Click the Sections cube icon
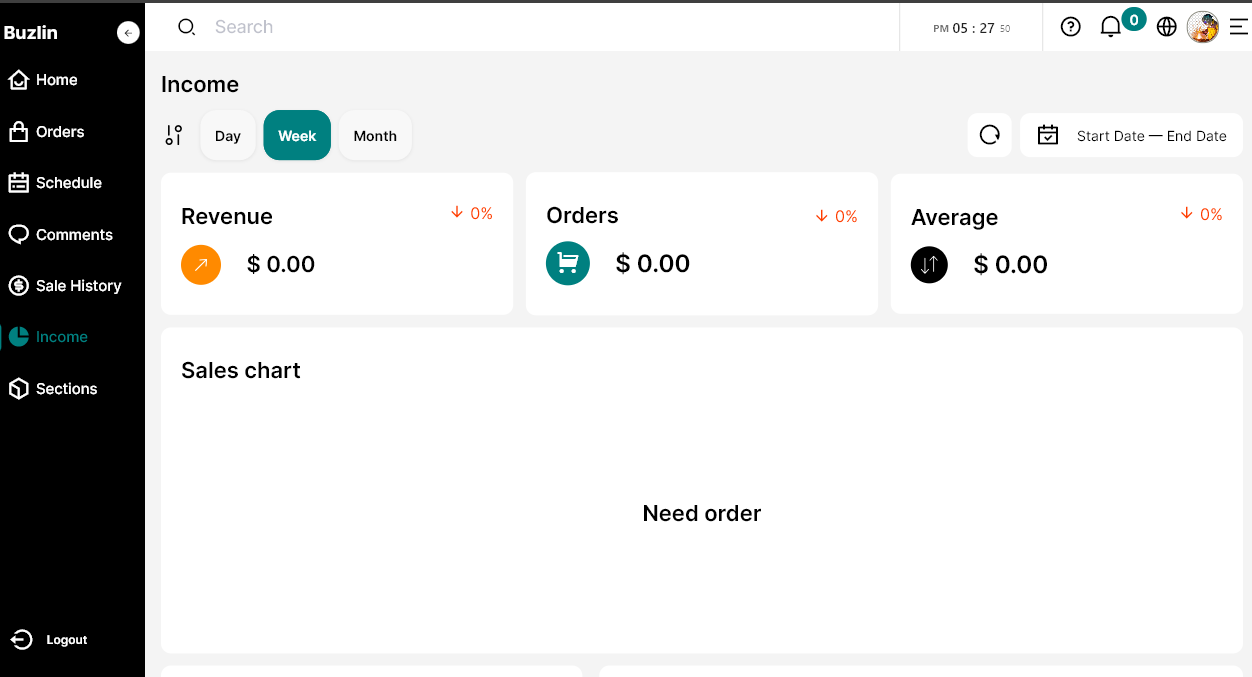The height and width of the screenshot is (677, 1252). tap(18, 389)
